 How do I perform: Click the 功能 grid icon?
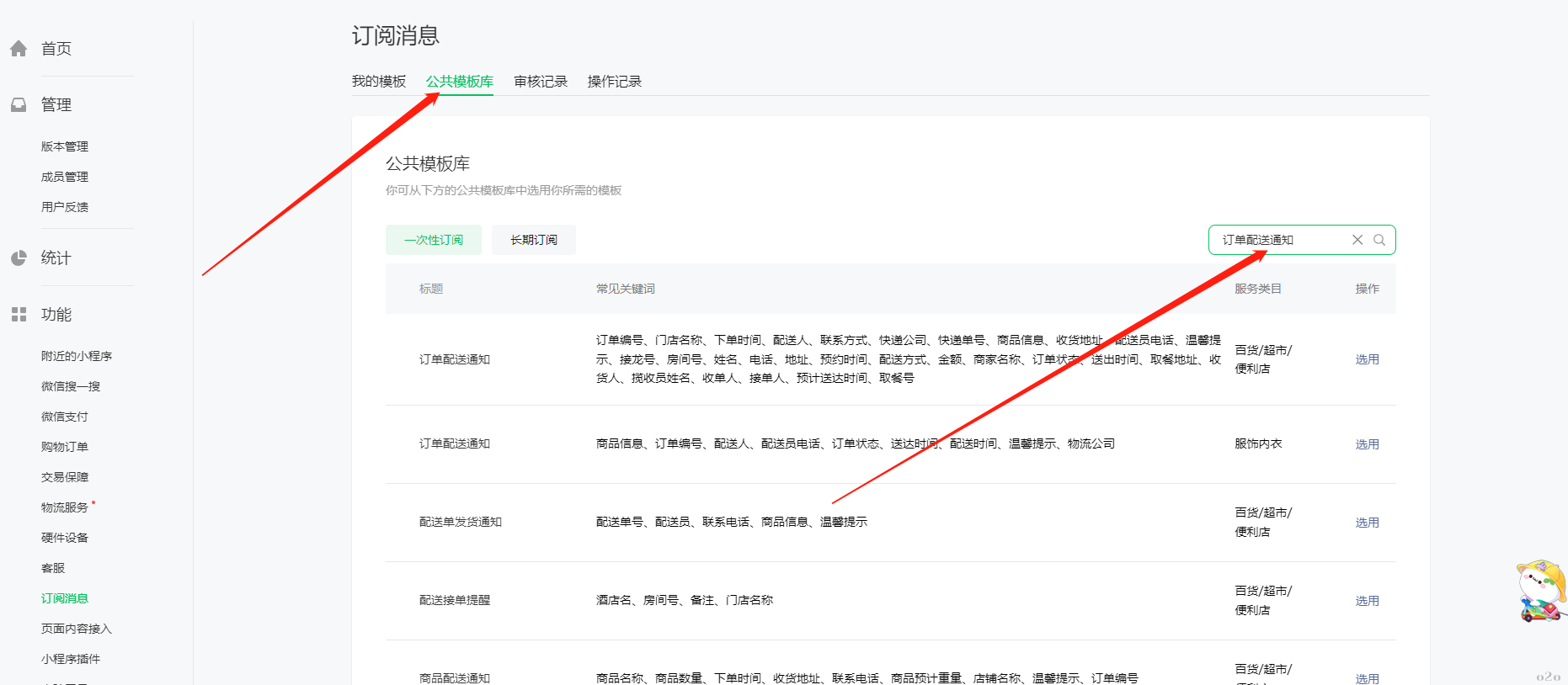click(x=19, y=315)
